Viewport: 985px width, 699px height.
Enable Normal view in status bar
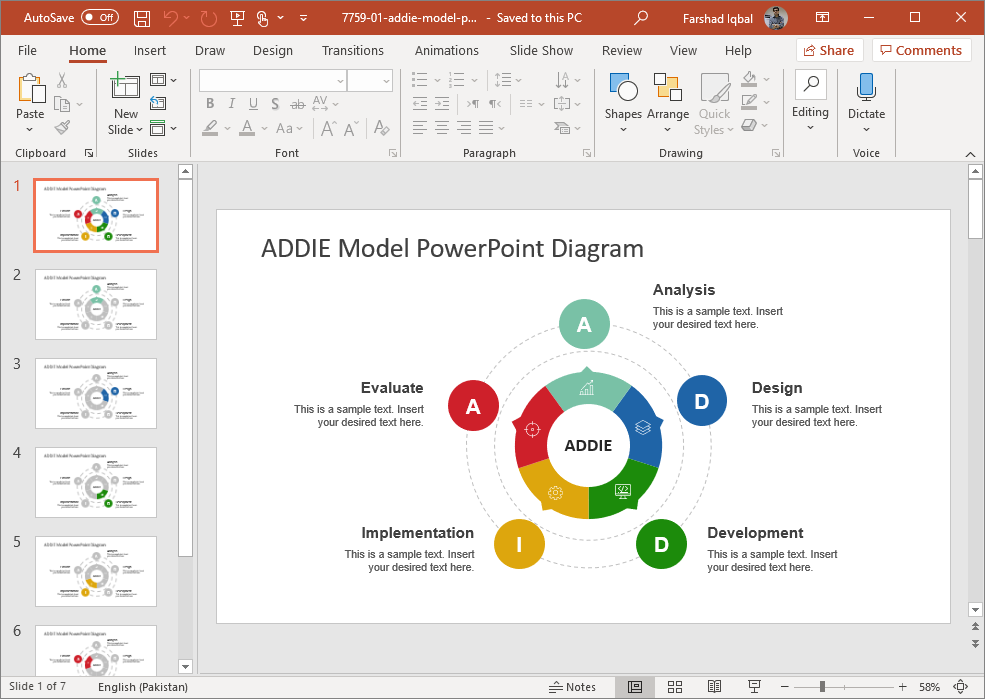[634, 687]
